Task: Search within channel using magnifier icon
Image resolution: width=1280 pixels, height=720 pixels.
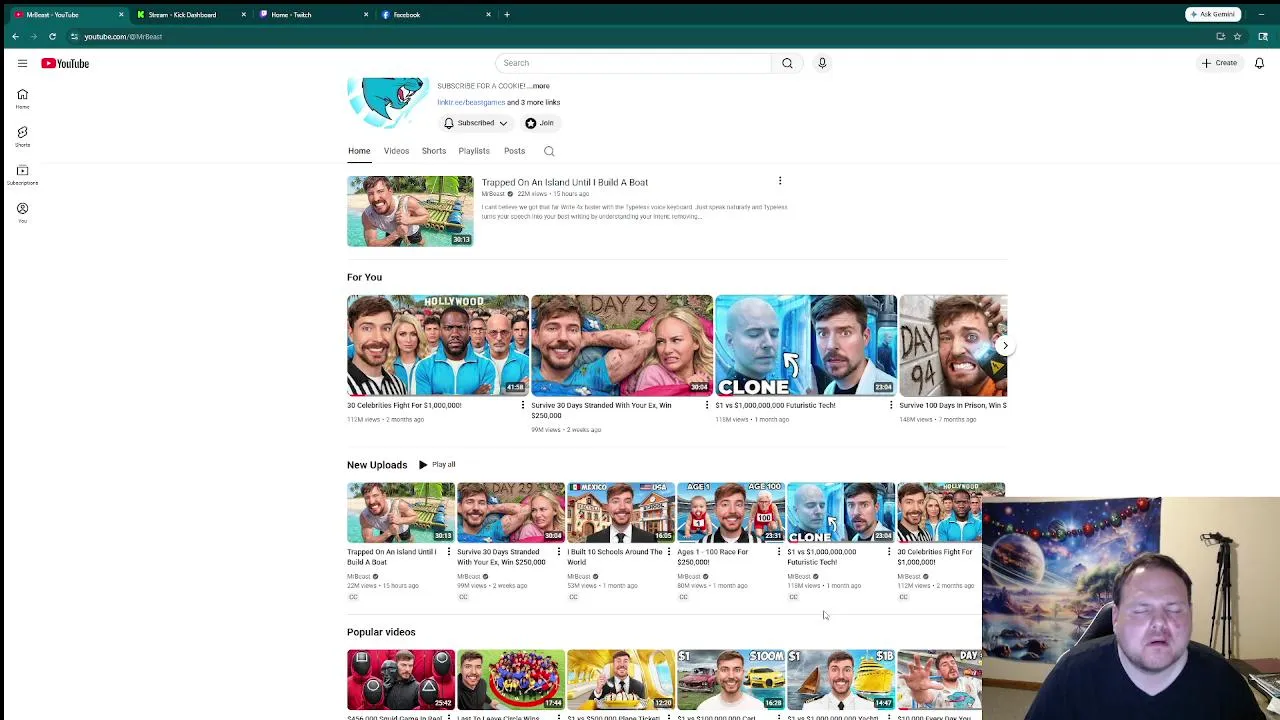Action: pos(549,151)
